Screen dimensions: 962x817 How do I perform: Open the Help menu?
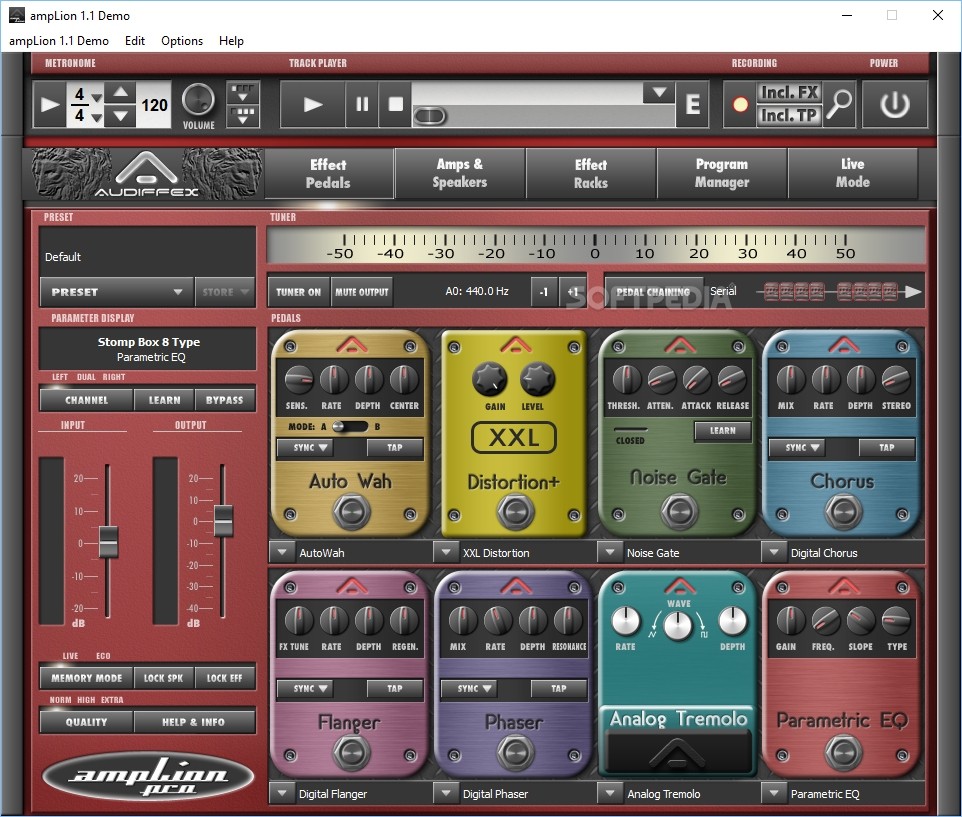coord(231,40)
